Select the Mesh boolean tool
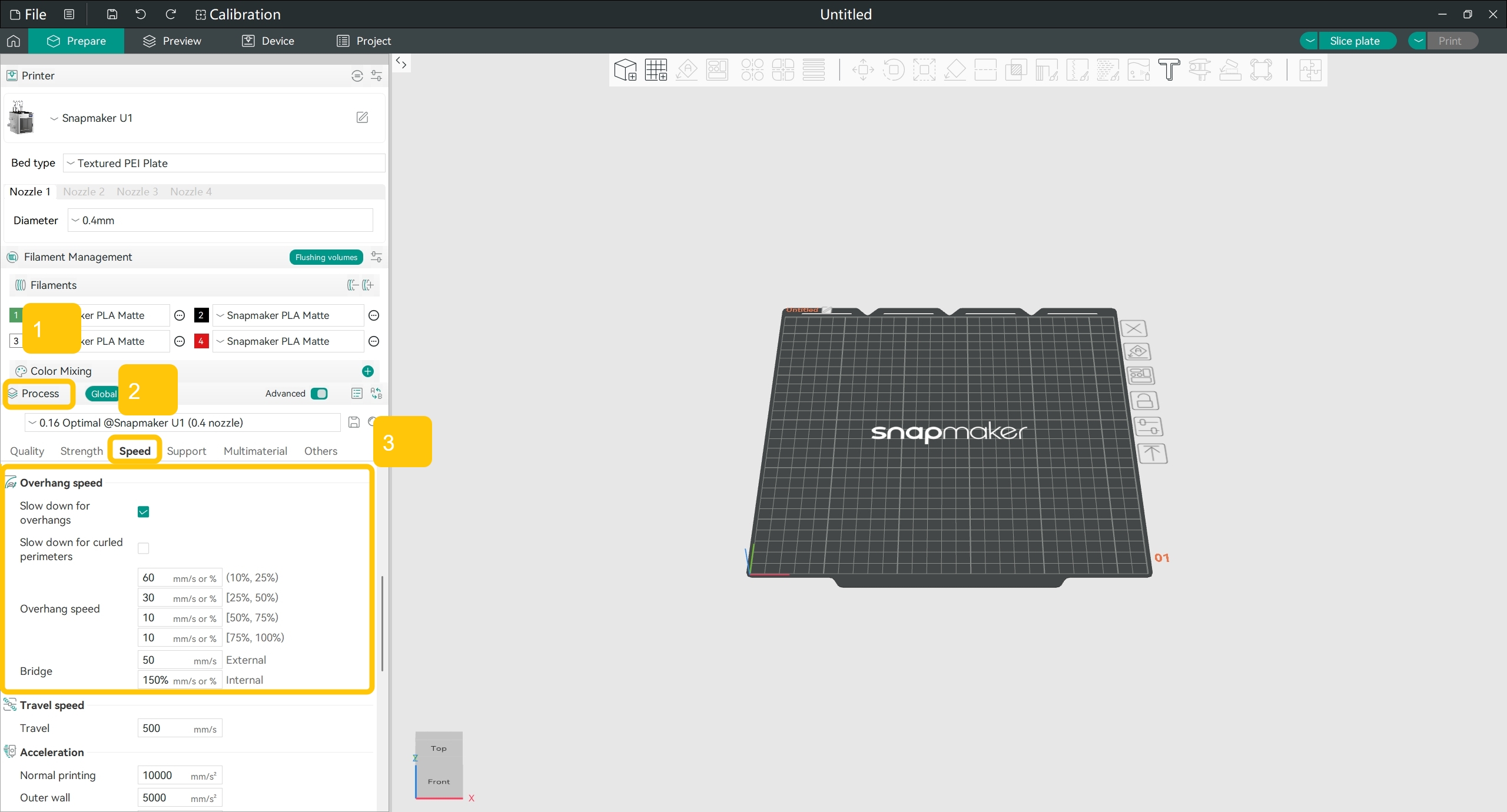Viewport: 1507px width, 812px height. tap(1016, 70)
